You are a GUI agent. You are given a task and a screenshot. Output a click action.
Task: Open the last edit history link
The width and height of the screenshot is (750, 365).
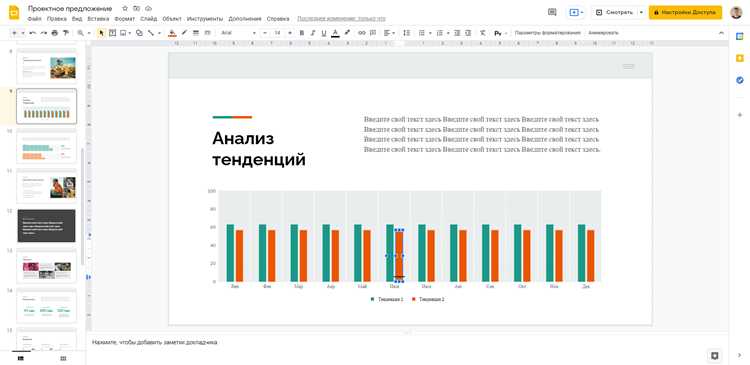341,19
